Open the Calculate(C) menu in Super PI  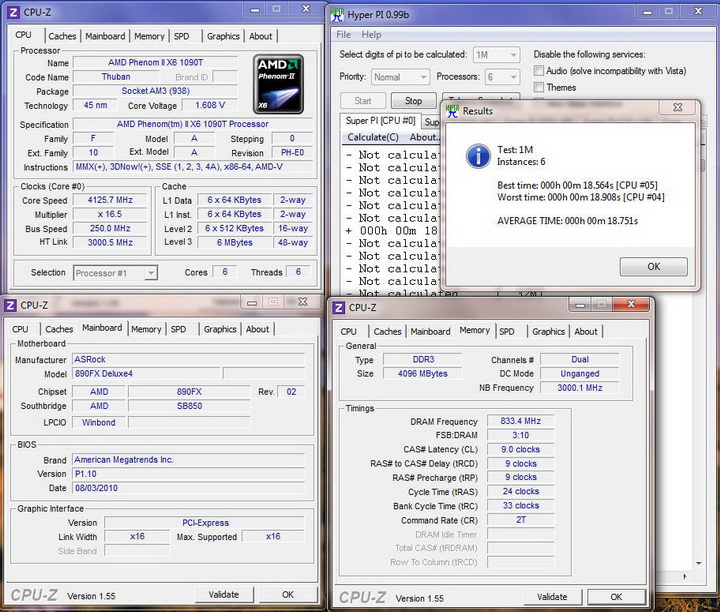coord(373,137)
